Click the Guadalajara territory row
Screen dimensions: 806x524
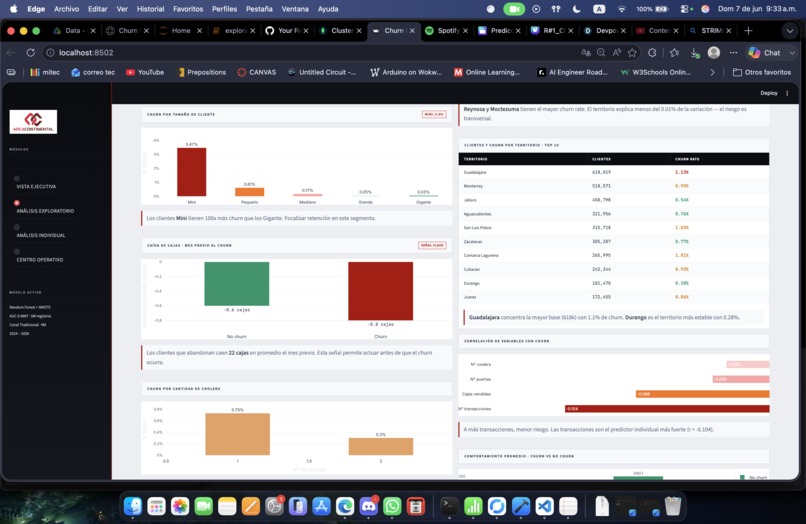coord(614,172)
